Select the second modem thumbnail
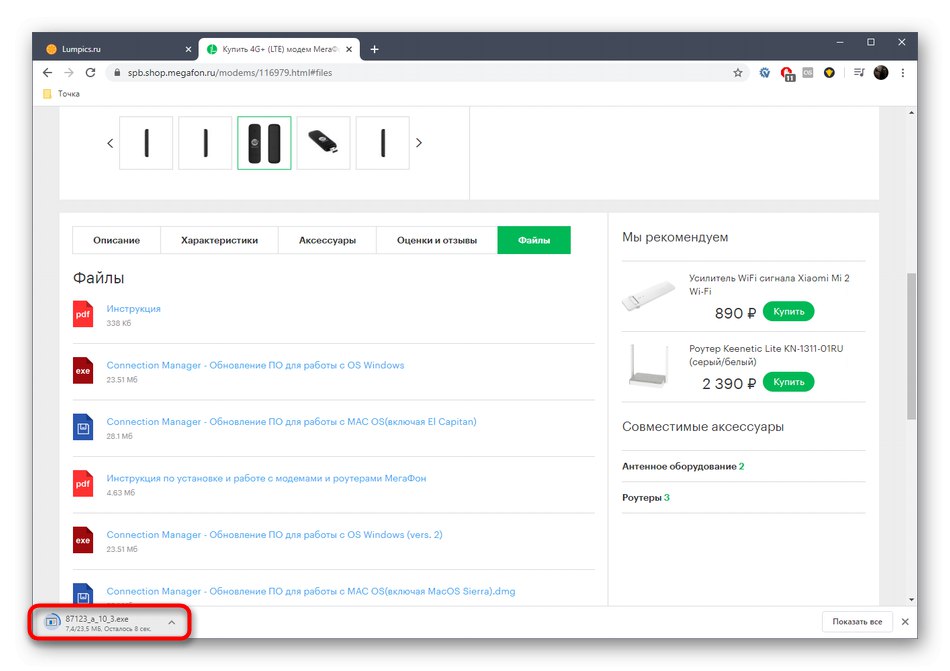 pos(205,143)
